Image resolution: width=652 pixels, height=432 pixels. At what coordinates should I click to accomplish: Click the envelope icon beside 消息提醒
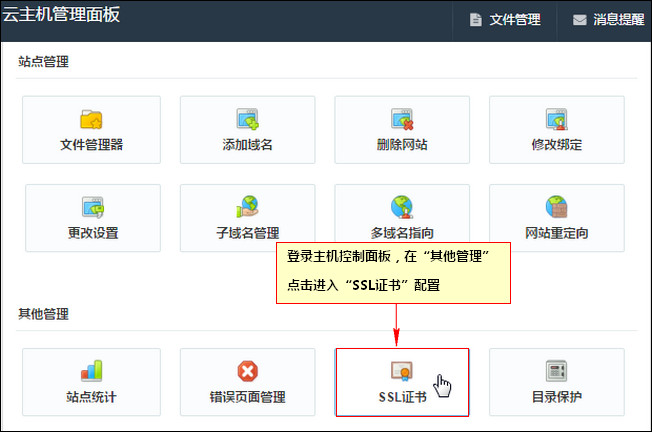(x=580, y=20)
